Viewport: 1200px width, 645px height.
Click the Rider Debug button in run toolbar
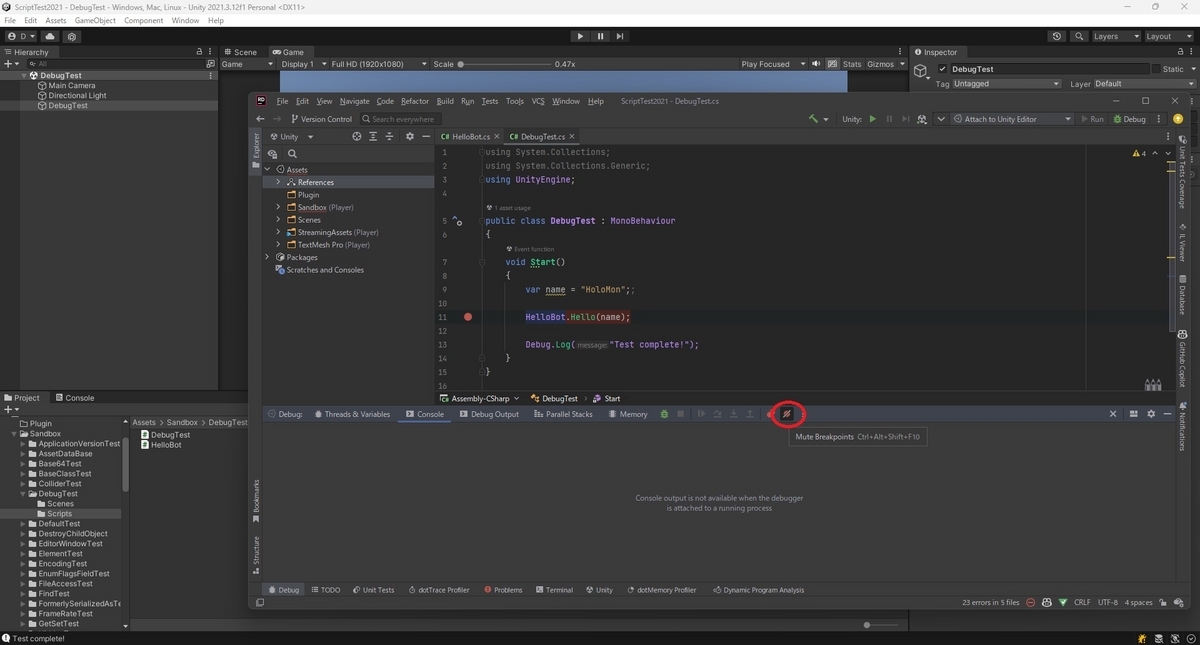pyautogui.click(x=1129, y=119)
